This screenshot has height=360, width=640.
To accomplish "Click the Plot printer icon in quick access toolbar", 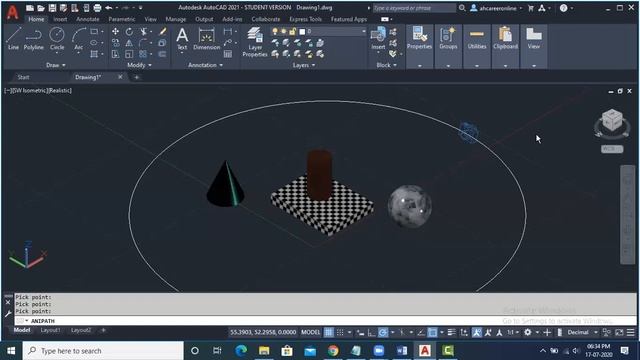I will 97,8.
